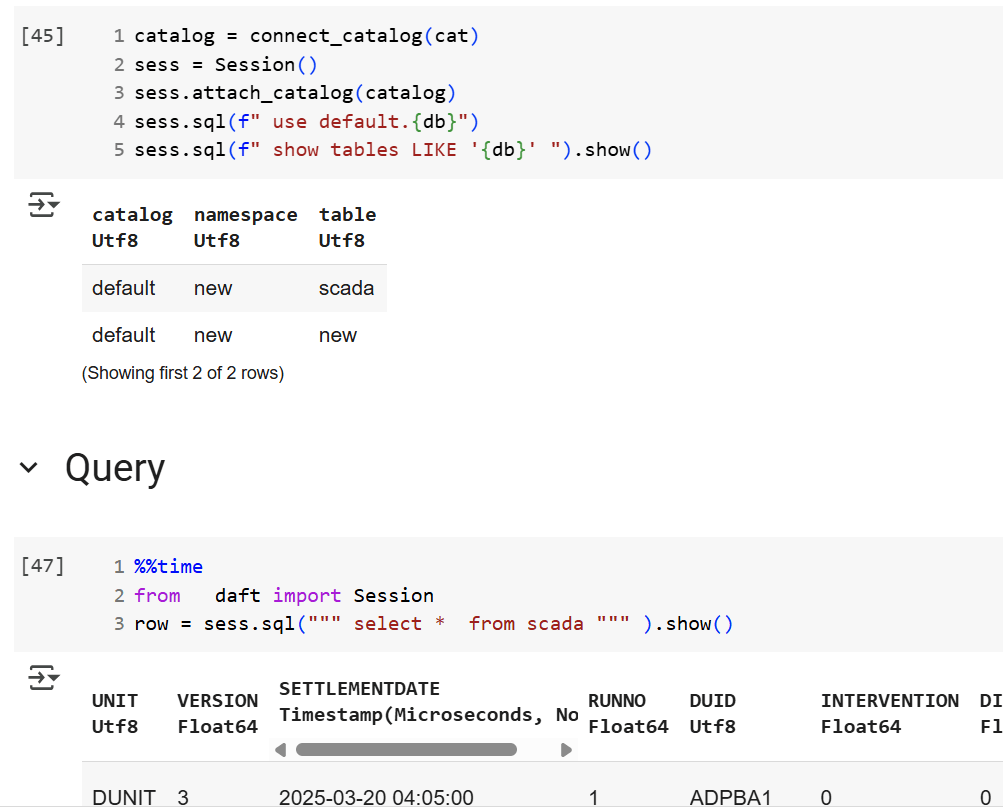
Task: Click the DUID column header
Action: (x=712, y=701)
